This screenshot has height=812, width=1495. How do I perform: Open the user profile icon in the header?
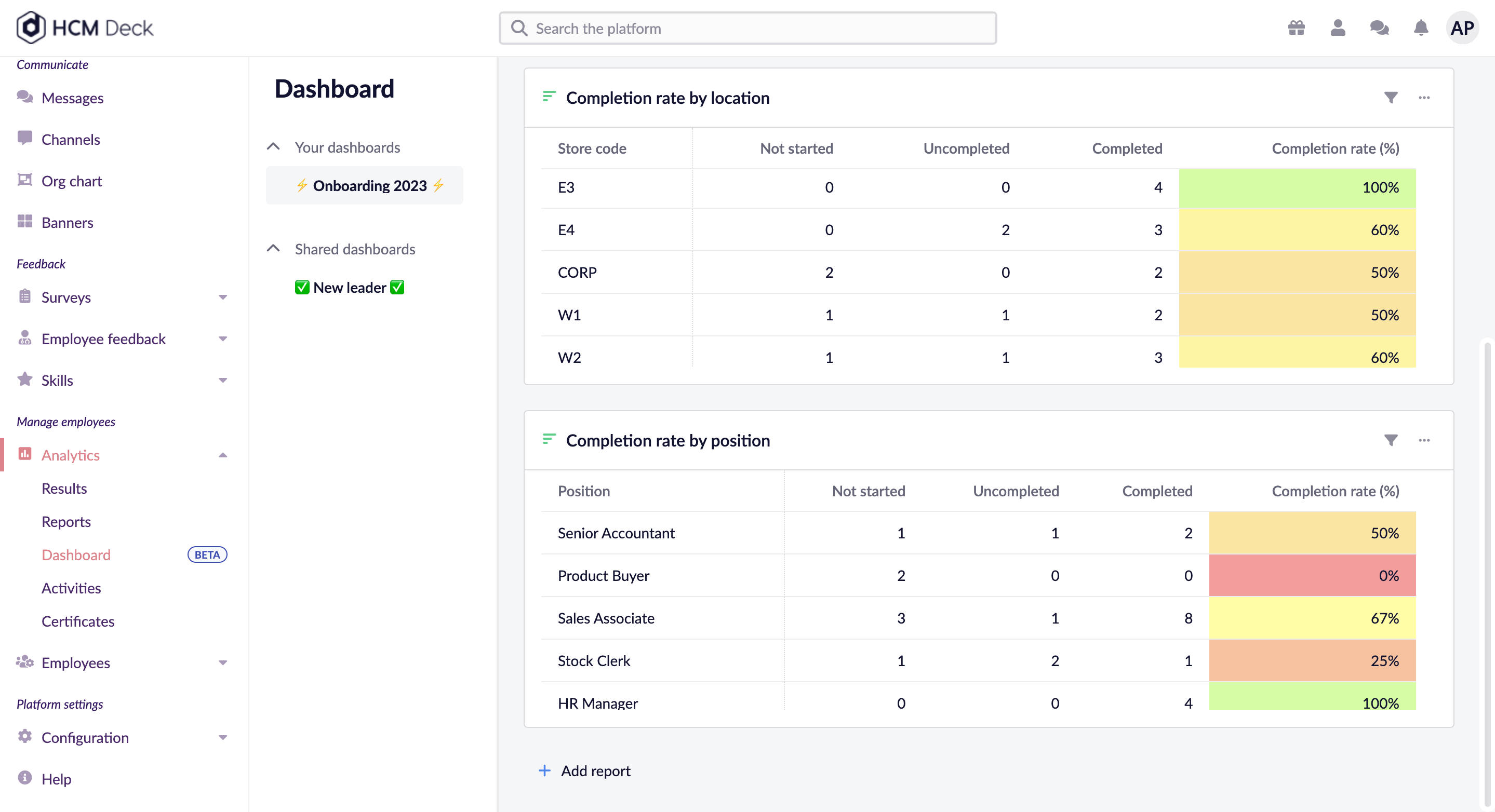point(1338,28)
